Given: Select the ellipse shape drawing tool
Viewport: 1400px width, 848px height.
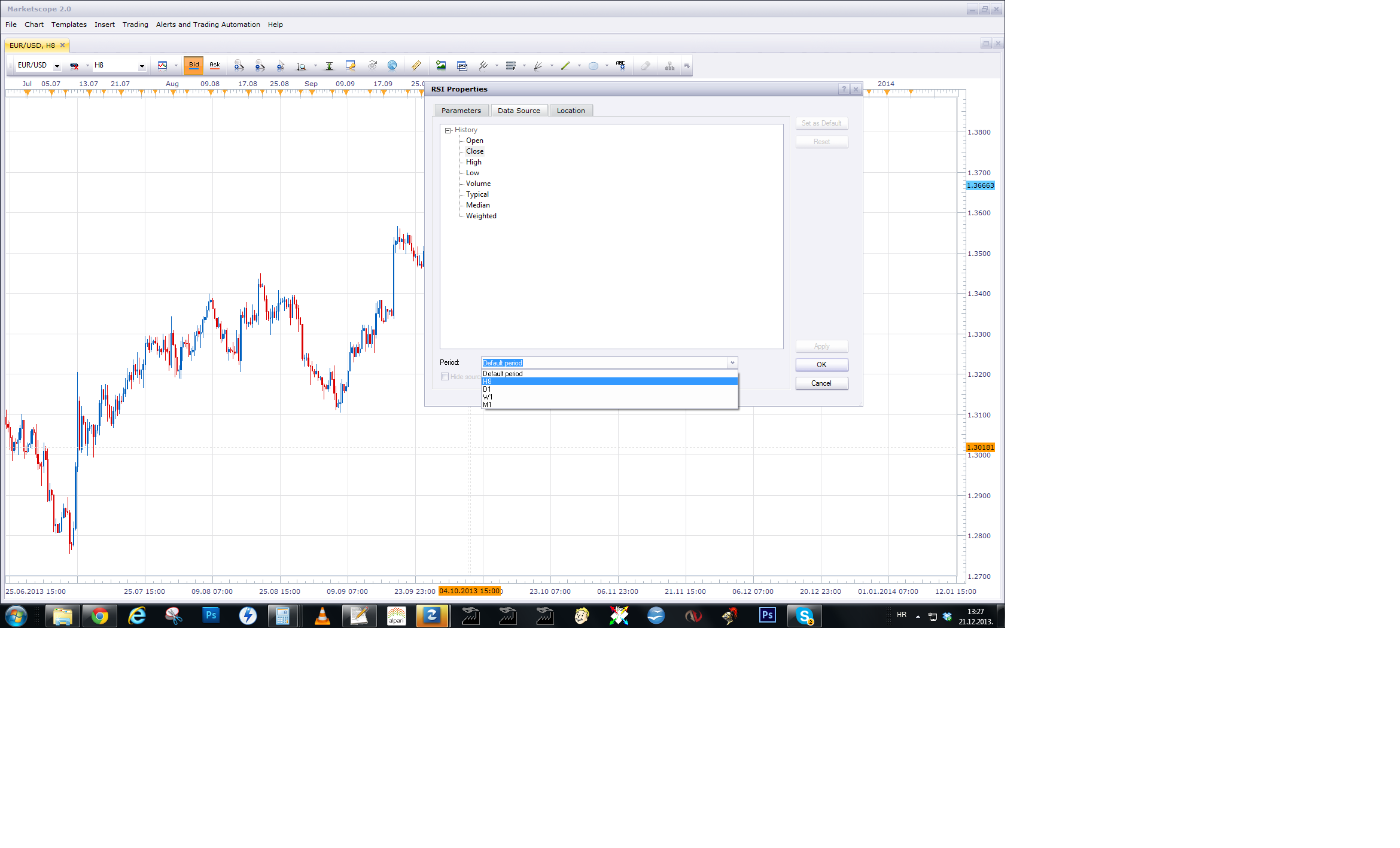Looking at the screenshot, I should pos(594,66).
